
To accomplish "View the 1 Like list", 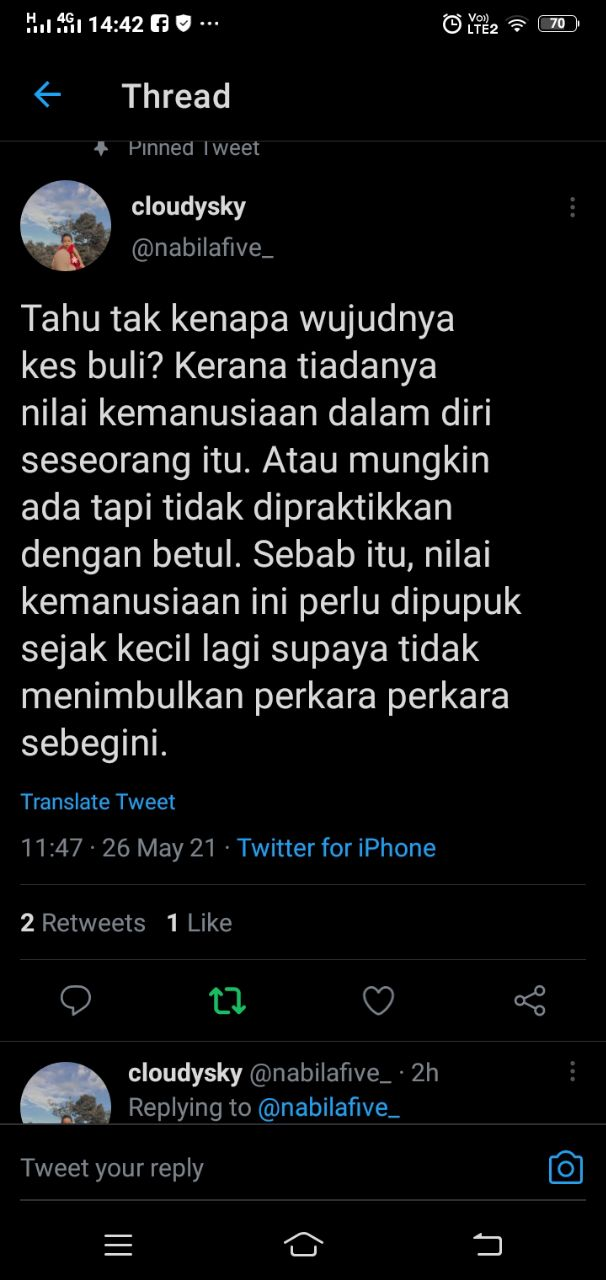I will click(199, 923).
